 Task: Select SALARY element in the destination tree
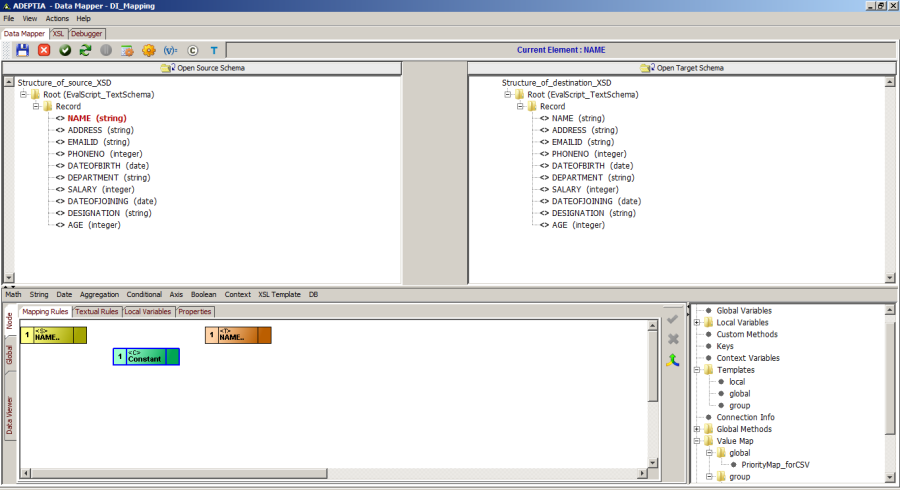tap(568, 189)
